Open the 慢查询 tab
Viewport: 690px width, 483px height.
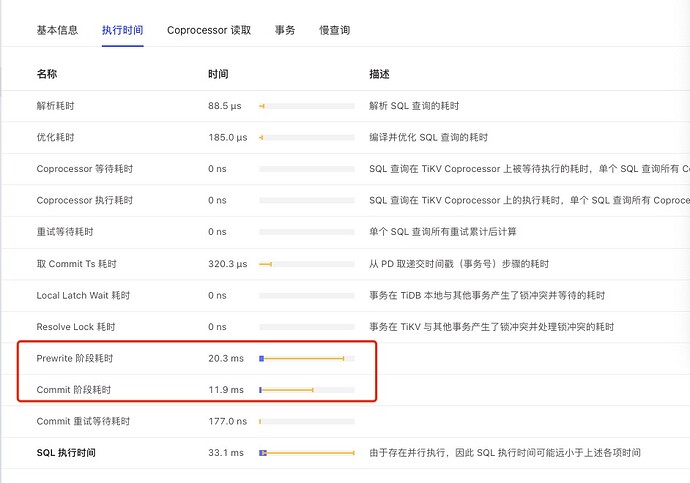[x=334, y=30]
